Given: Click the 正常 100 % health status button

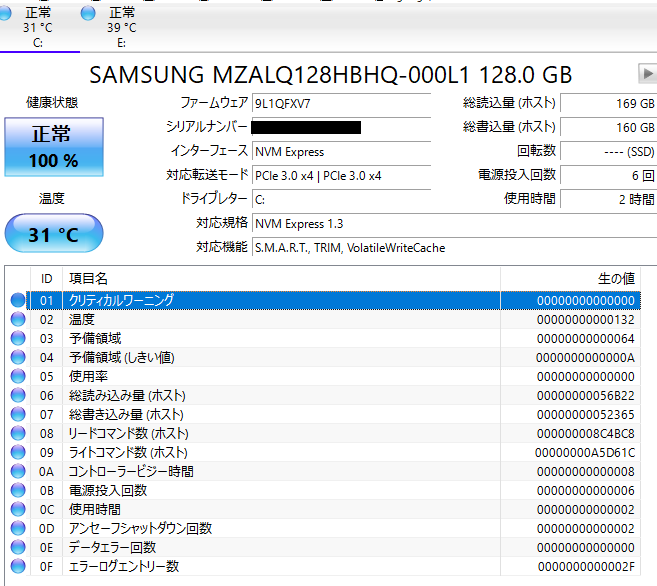Looking at the screenshot, I should (54, 147).
